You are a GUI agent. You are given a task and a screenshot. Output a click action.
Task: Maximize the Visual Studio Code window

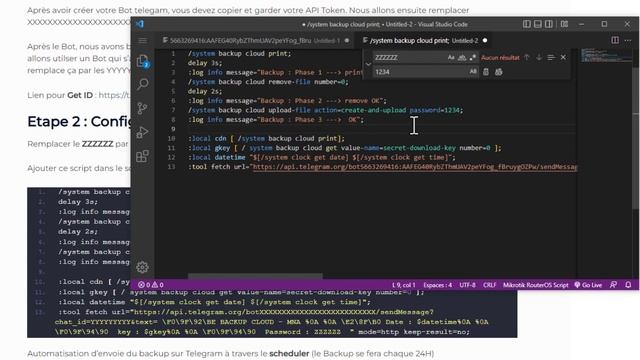604,24
